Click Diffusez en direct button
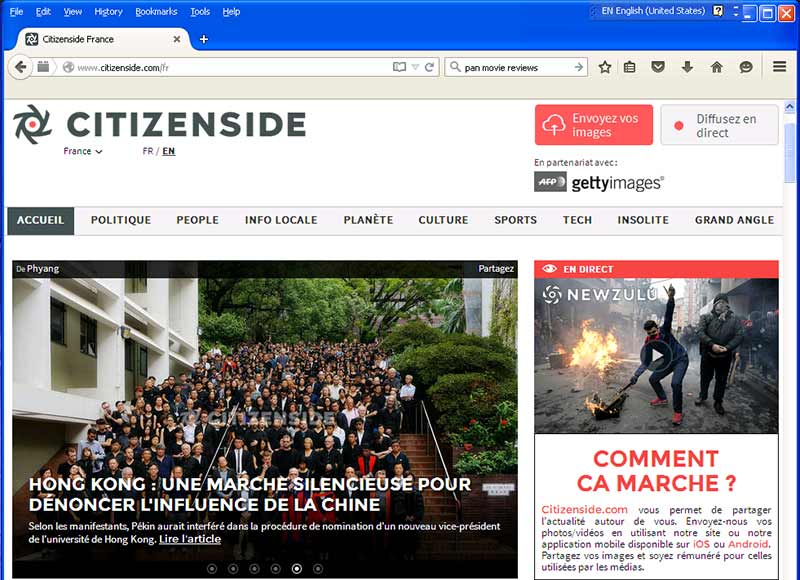Image resolution: width=800 pixels, height=580 pixels. (719, 125)
